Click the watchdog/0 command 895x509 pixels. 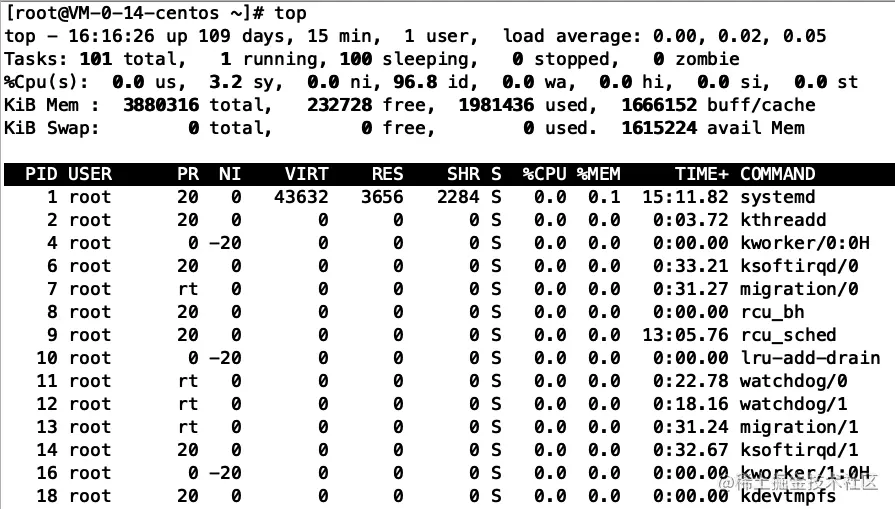[794, 381]
